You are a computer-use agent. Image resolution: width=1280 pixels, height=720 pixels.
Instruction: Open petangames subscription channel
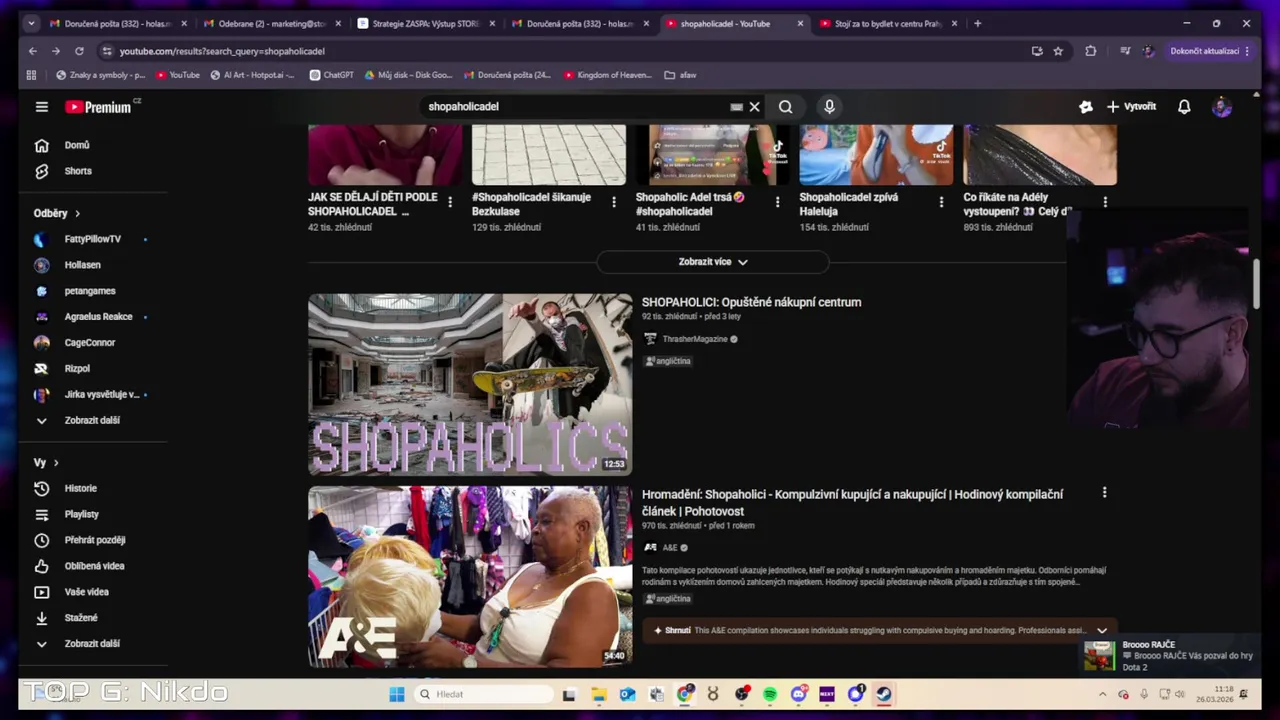pyautogui.click(x=89, y=291)
